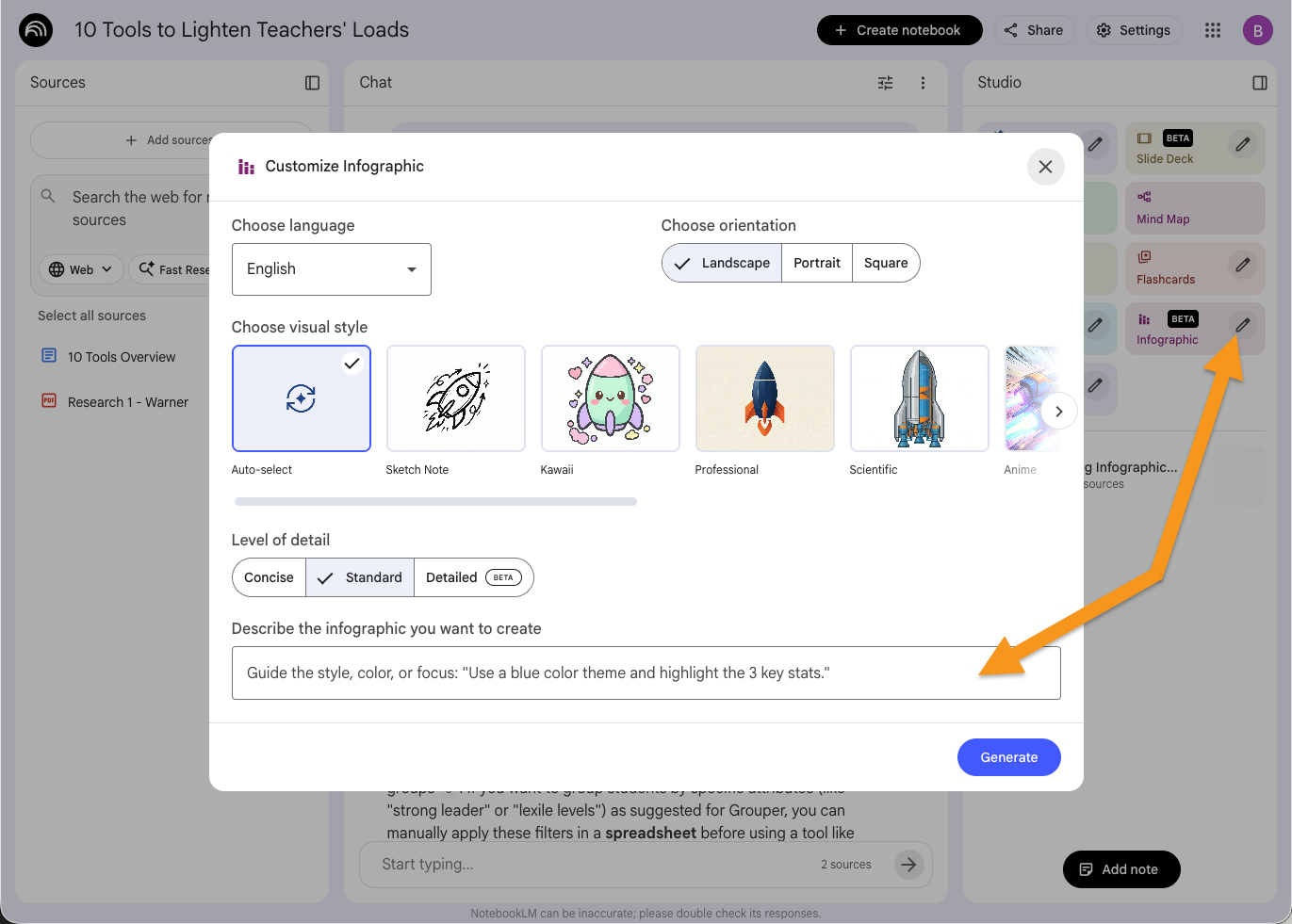
Task: Click the Share button
Action: (1034, 30)
